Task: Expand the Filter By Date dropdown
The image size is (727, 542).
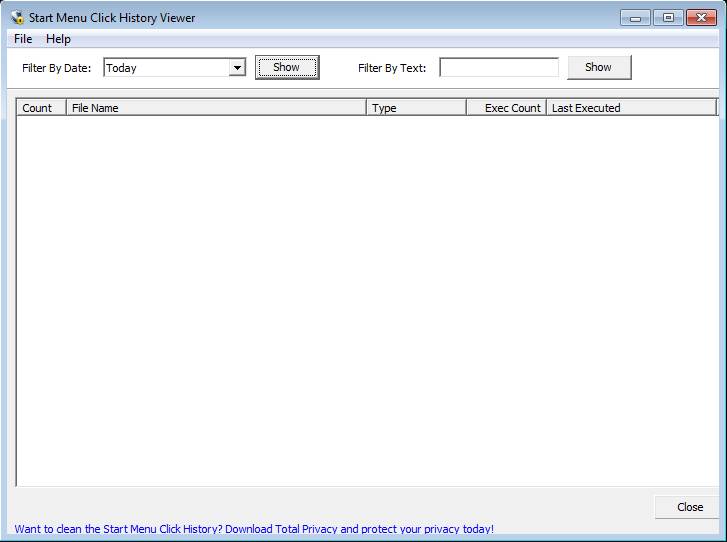Action: pos(237,68)
